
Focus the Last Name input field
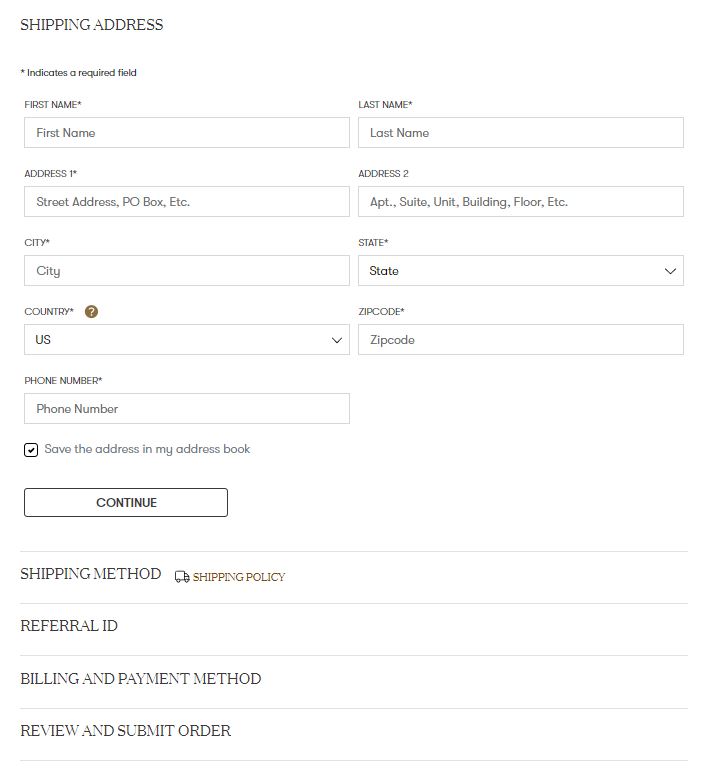click(x=520, y=133)
